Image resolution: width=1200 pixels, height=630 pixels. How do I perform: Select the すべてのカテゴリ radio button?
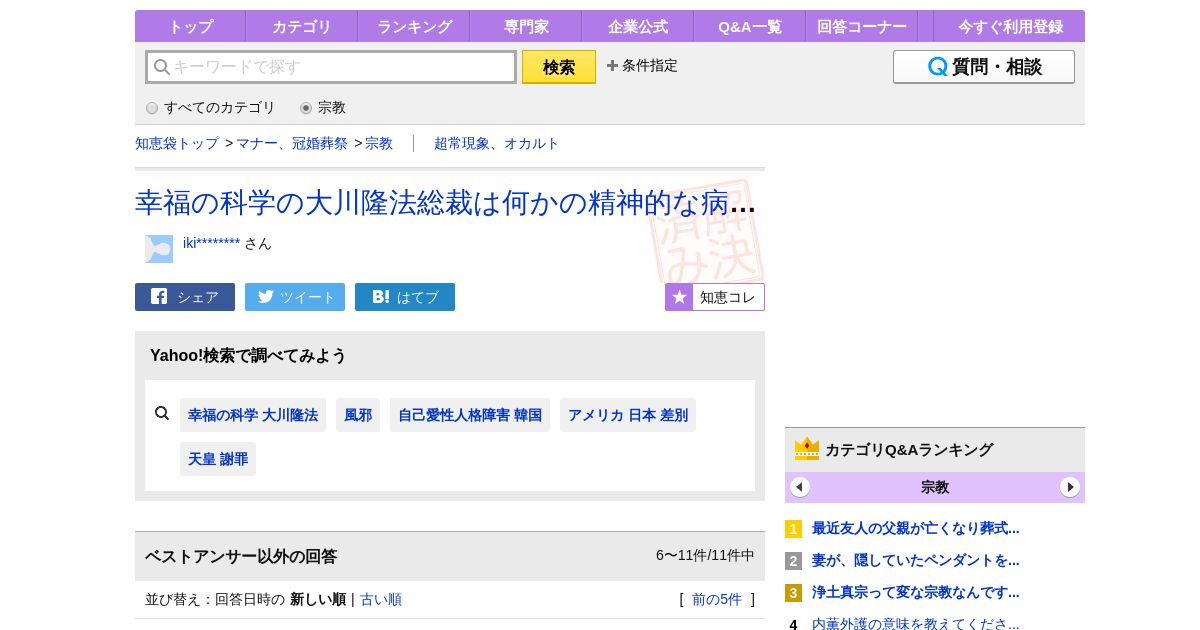[152, 108]
